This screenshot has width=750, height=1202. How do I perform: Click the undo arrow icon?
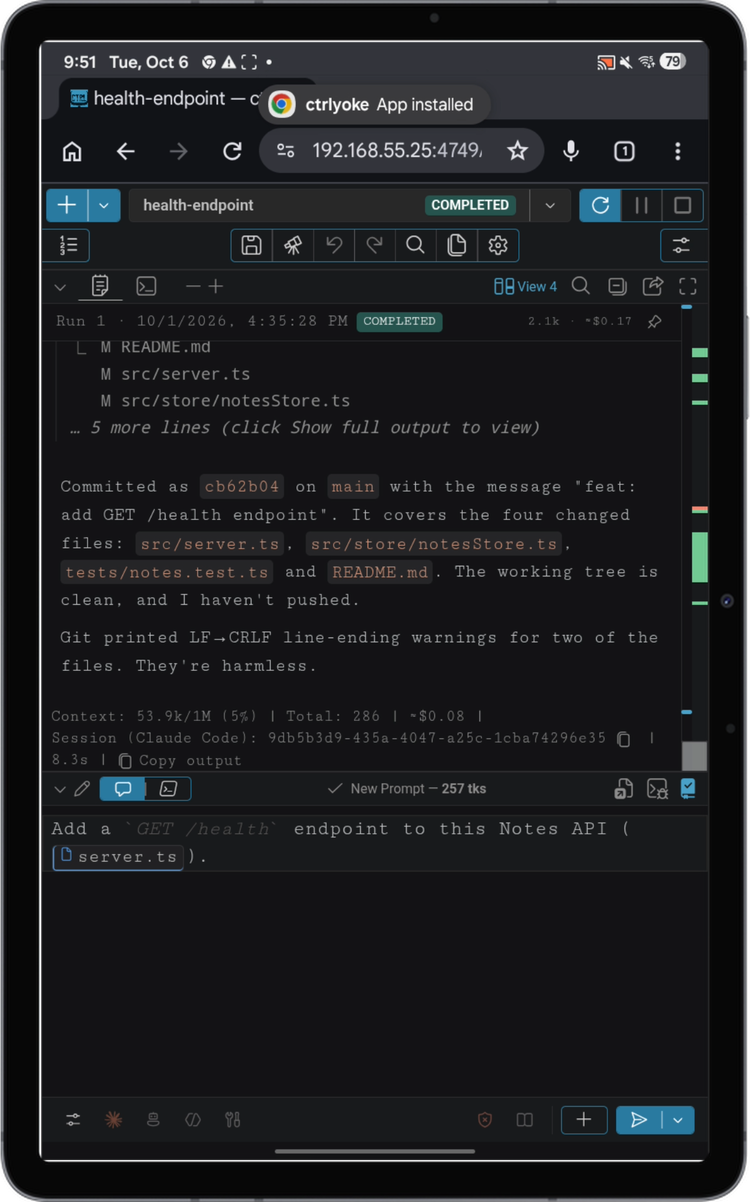[334, 246]
